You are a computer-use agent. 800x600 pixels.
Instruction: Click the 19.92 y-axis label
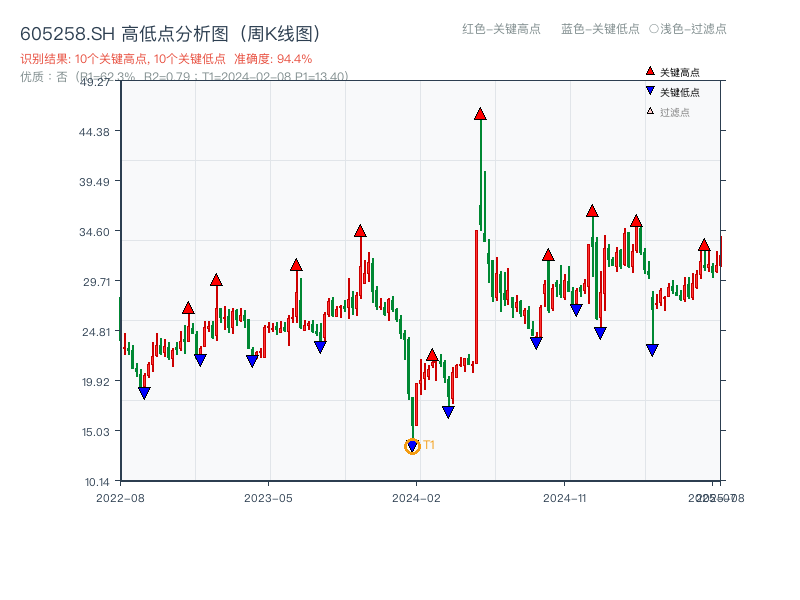coord(96,382)
